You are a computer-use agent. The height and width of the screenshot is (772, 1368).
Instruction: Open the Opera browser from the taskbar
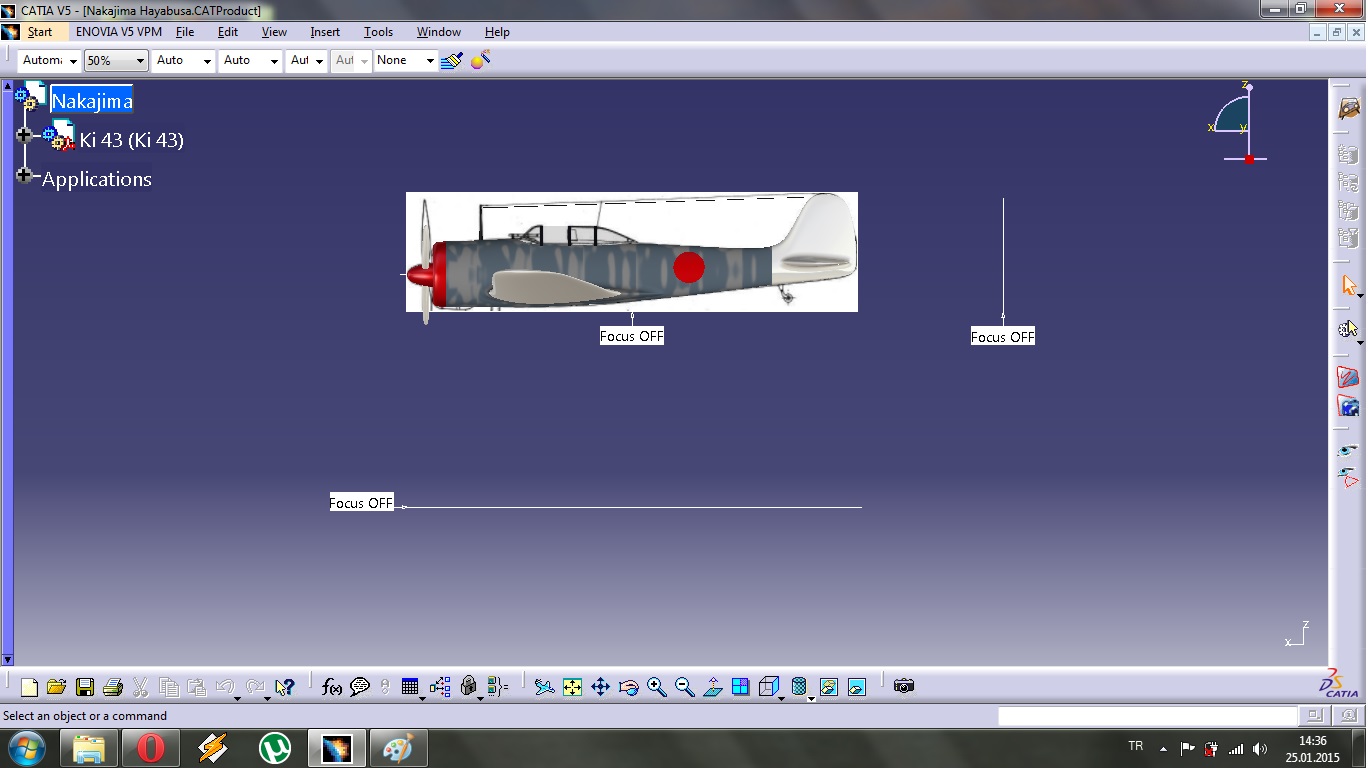(x=151, y=748)
